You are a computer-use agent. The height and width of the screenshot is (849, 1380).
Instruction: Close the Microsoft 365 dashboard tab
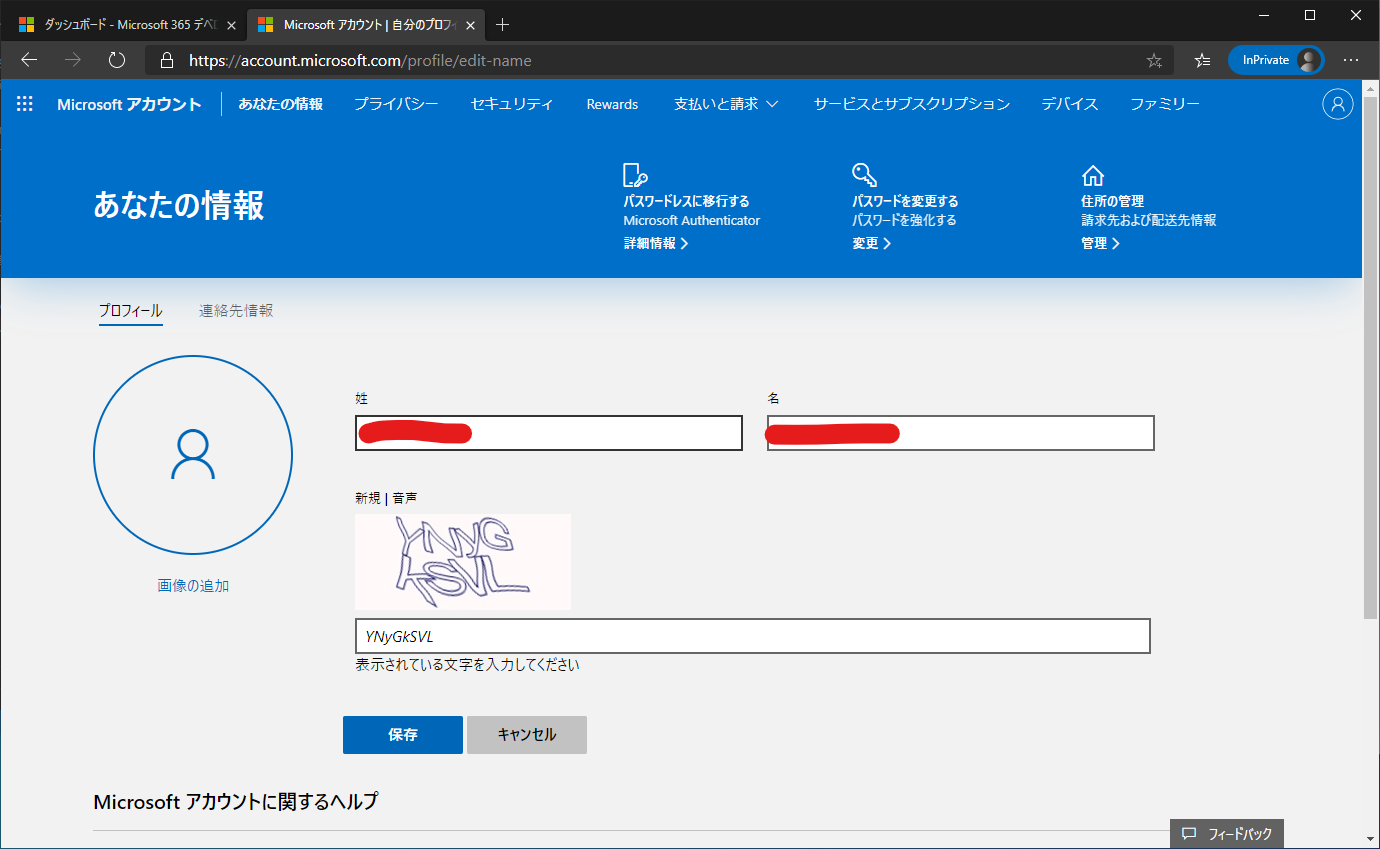pyautogui.click(x=231, y=24)
